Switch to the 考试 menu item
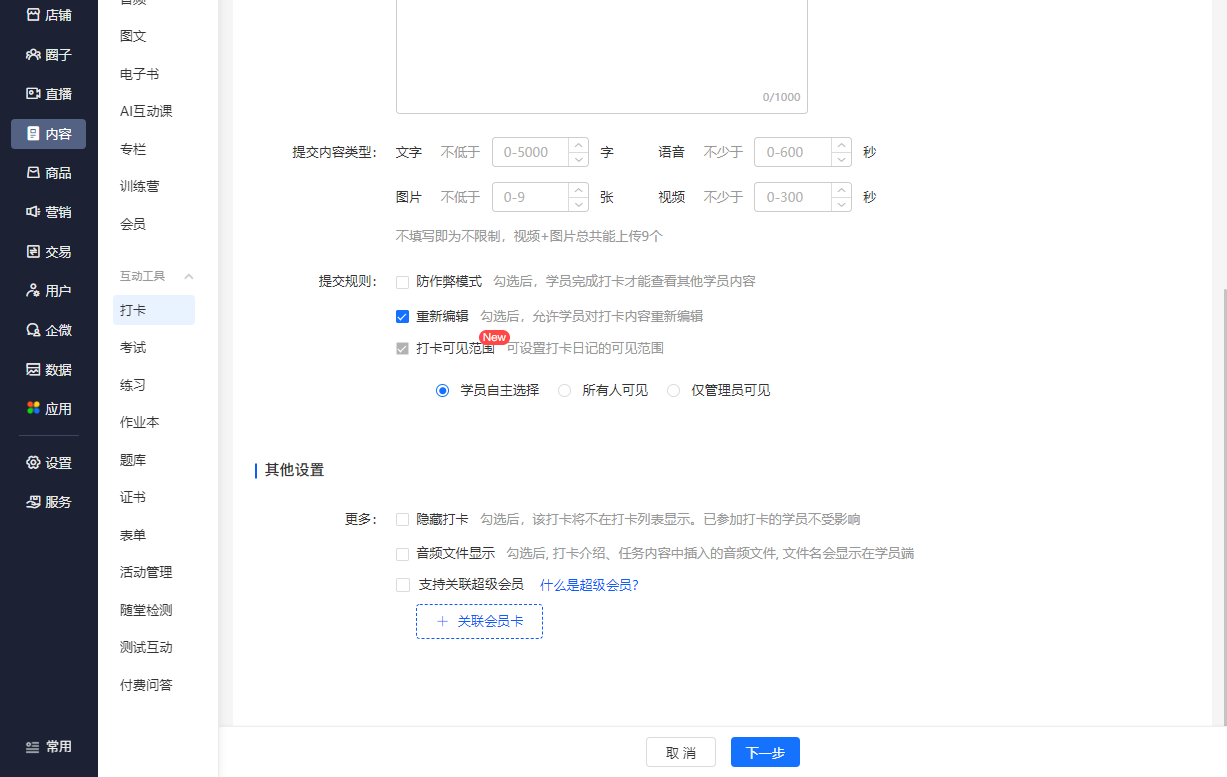 pos(133,347)
